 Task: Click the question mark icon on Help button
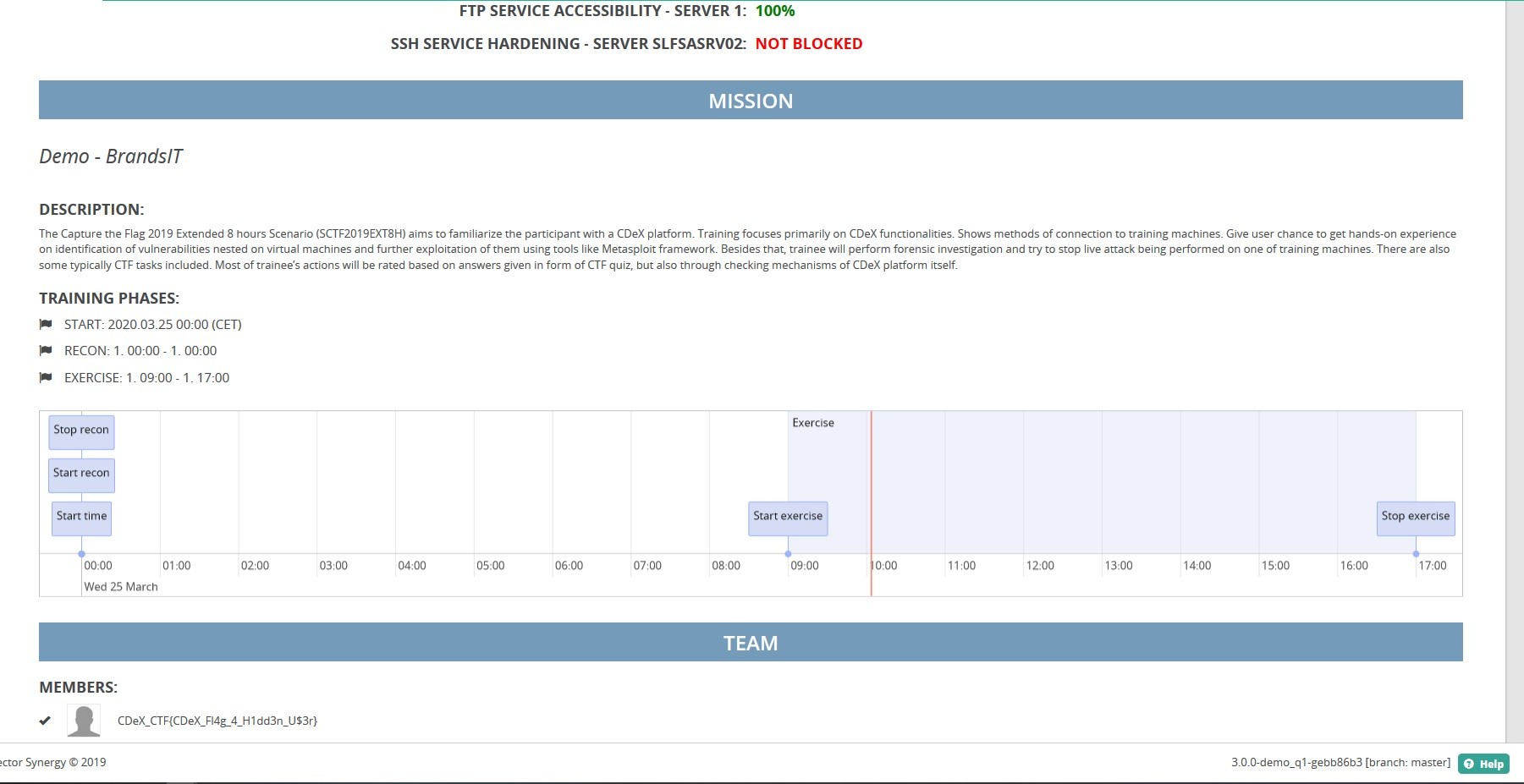pos(1468,763)
